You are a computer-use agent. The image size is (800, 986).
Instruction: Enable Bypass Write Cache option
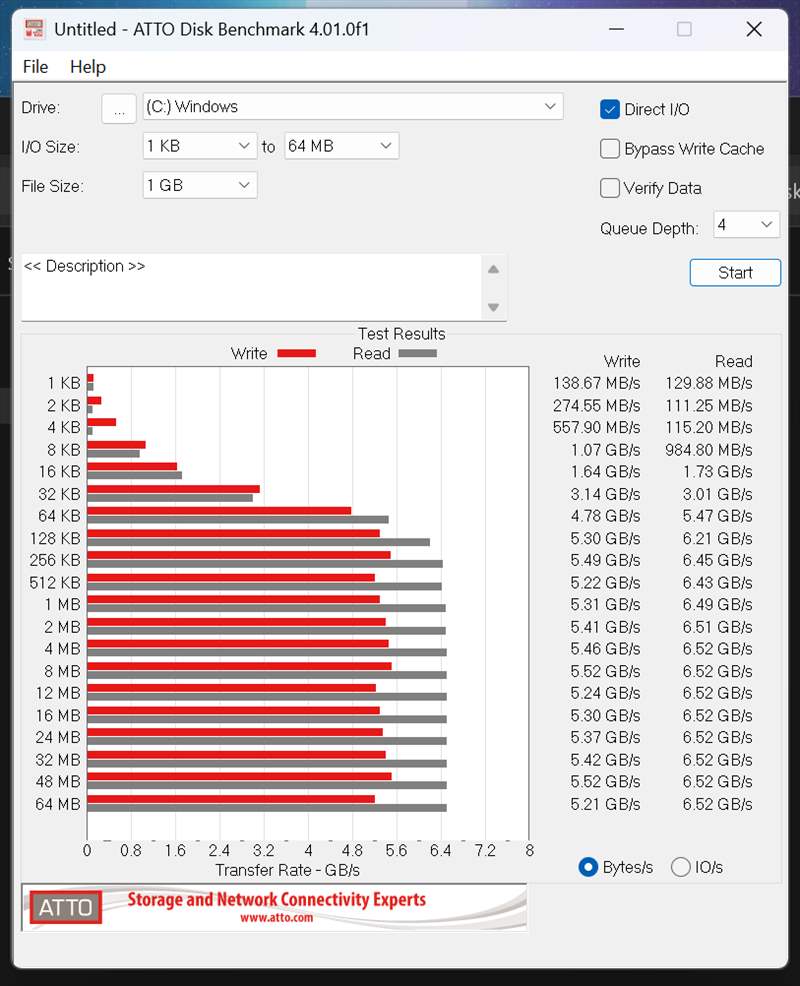point(610,149)
